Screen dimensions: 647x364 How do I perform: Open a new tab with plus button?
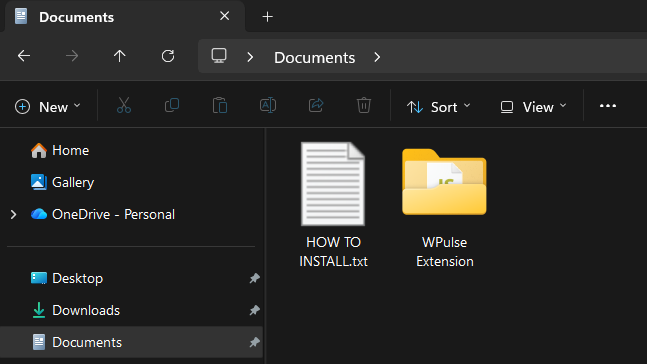pos(267,17)
